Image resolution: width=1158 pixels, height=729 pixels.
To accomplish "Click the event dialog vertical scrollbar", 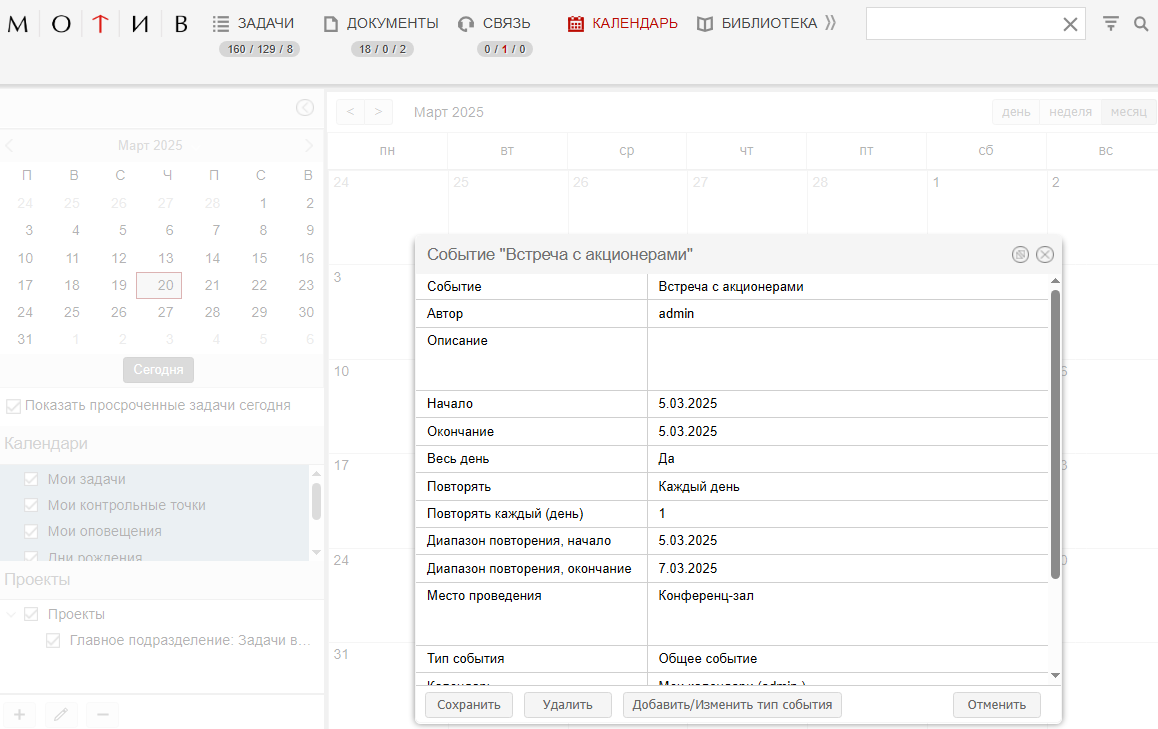I will [x=1055, y=430].
